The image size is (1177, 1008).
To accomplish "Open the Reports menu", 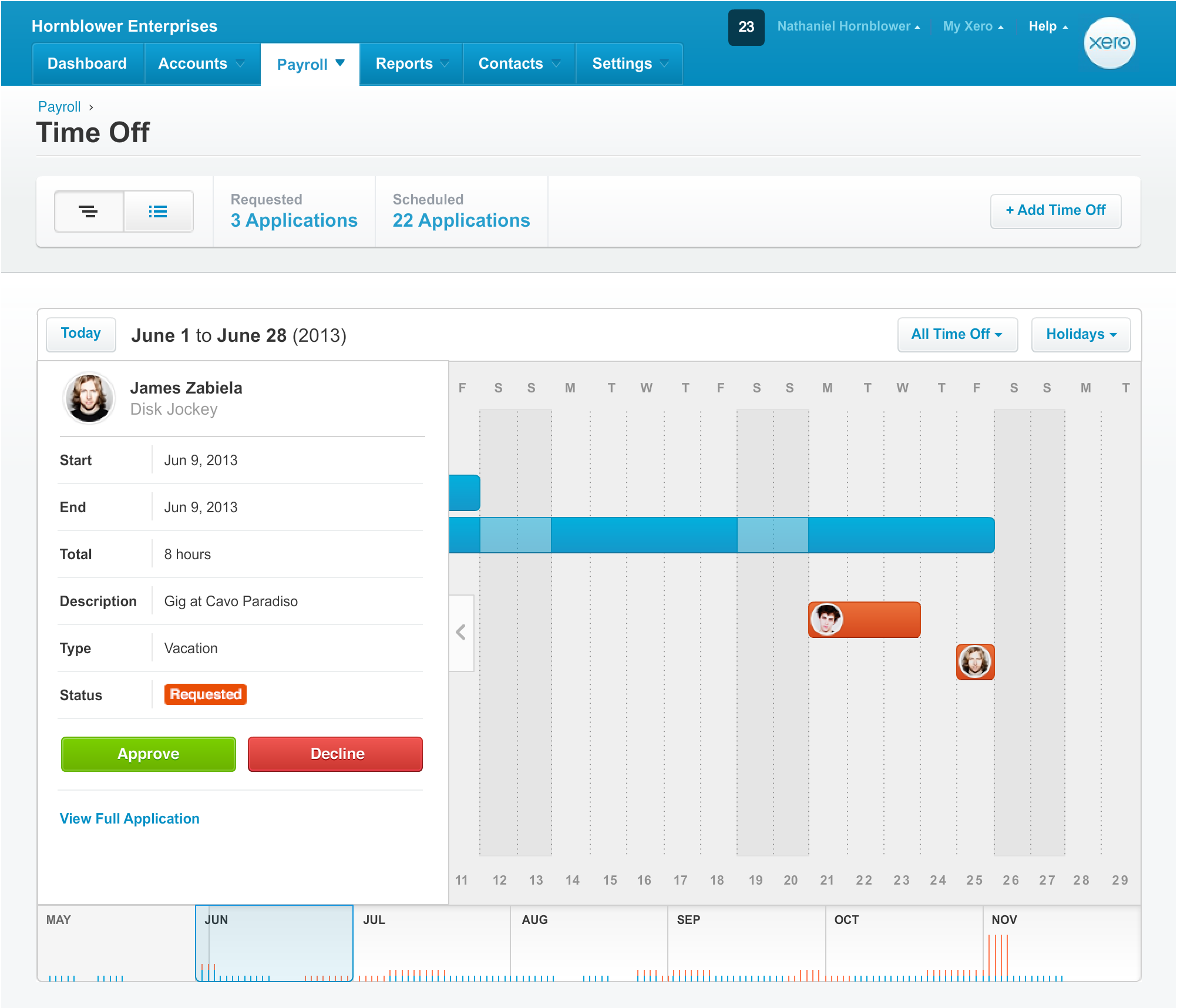I will tap(411, 63).
